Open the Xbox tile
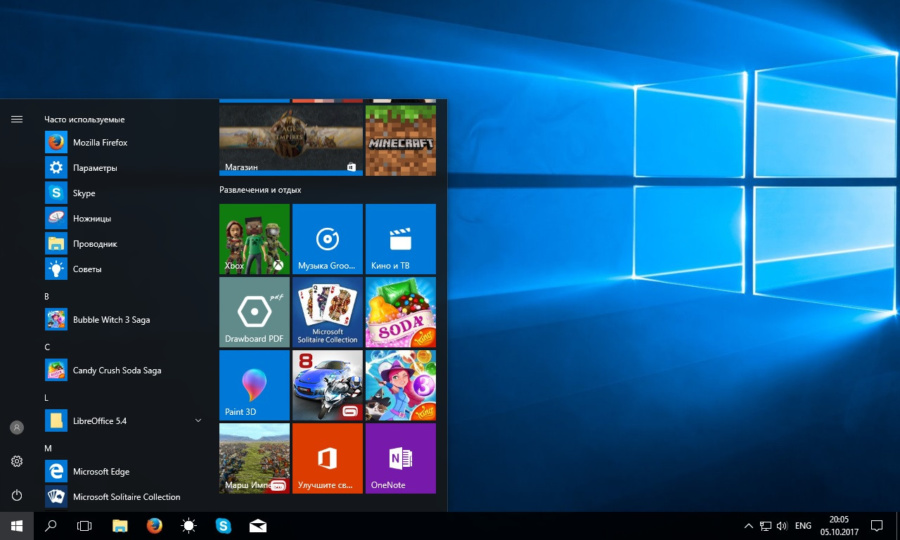 [254, 239]
